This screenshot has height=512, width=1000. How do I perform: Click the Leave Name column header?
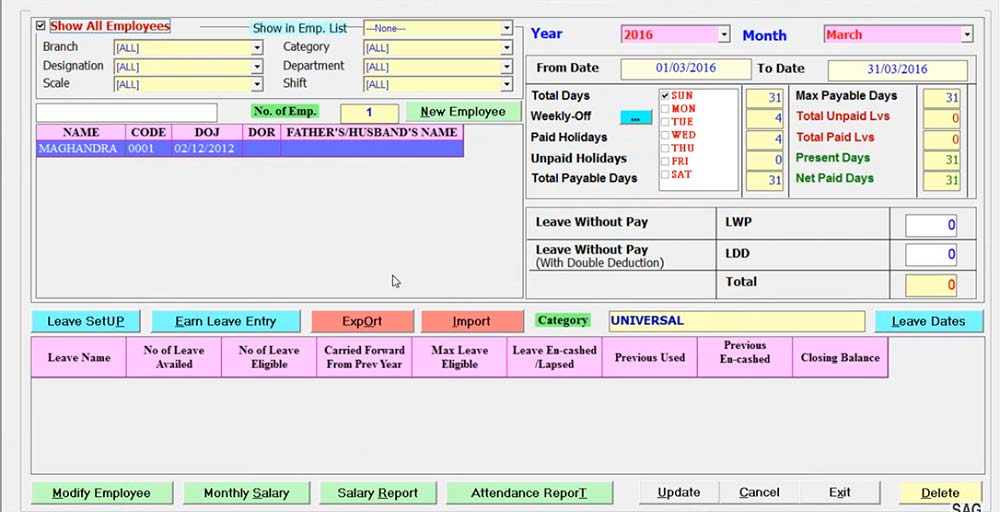[78, 358]
